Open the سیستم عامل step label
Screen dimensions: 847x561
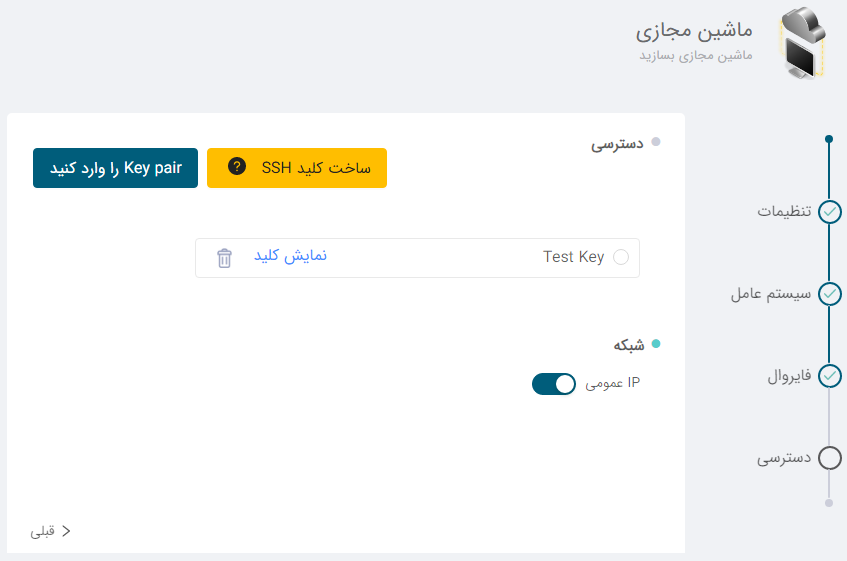[771, 294]
